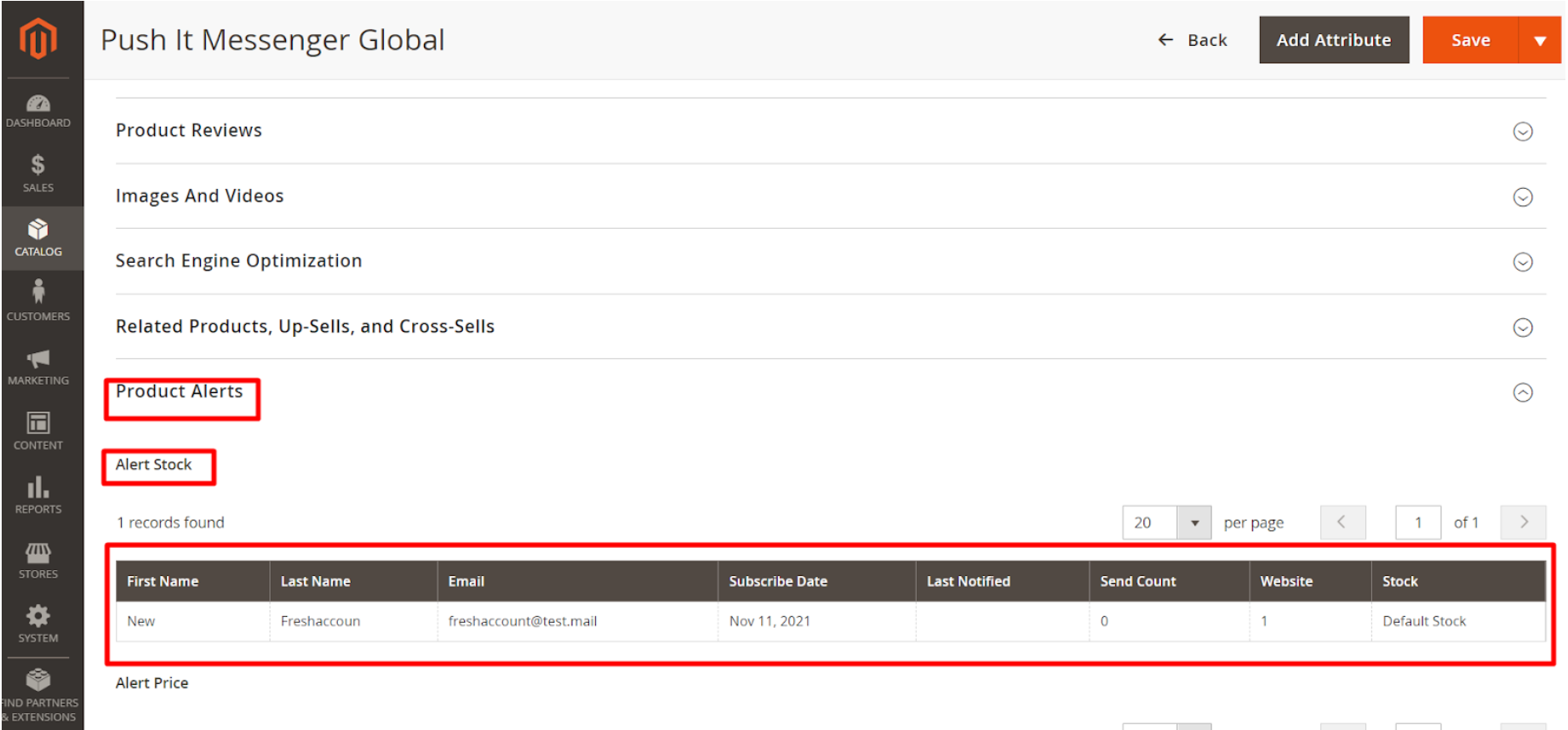Sort by Send Count column header
The width and height of the screenshot is (1568, 730).
[1170, 581]
